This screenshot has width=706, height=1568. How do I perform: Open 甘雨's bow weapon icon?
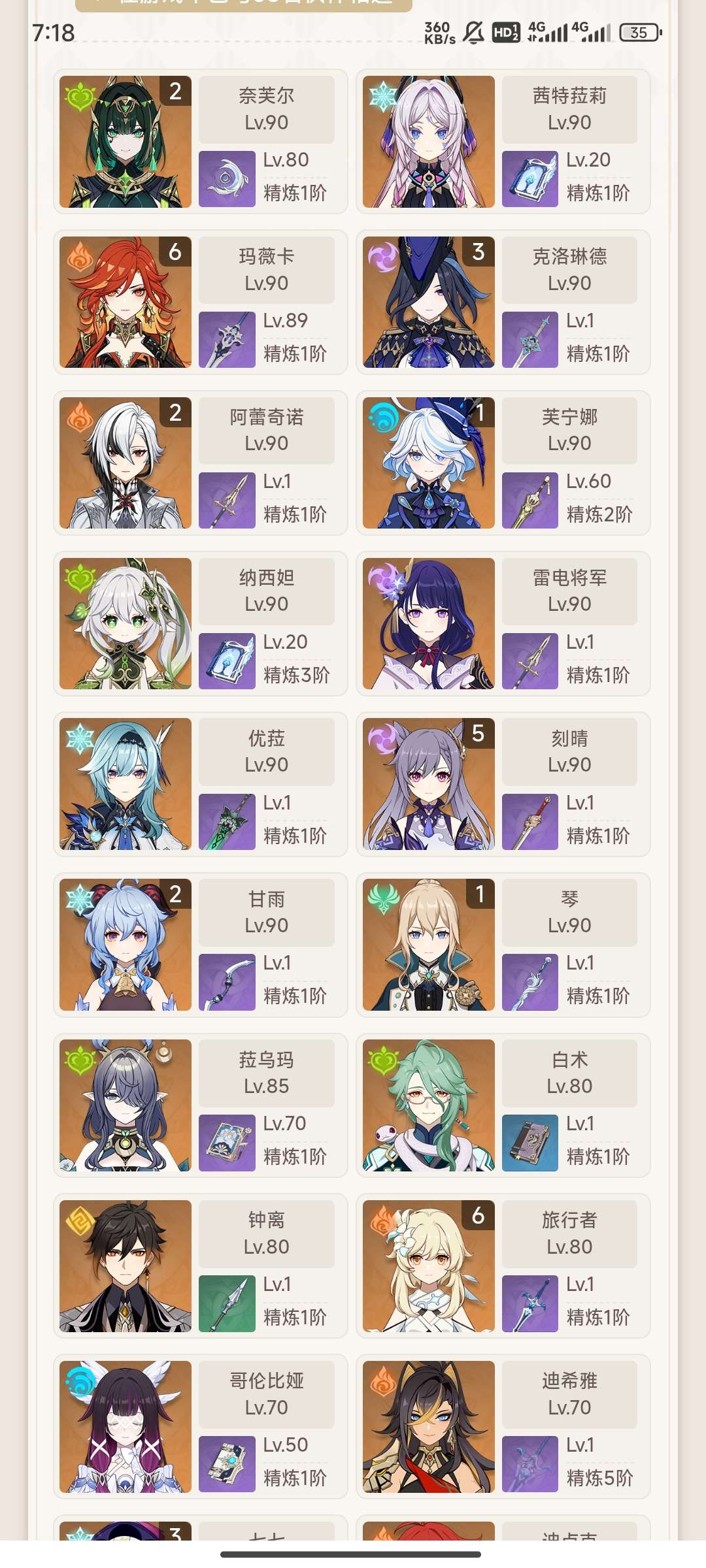click(227, 982)
